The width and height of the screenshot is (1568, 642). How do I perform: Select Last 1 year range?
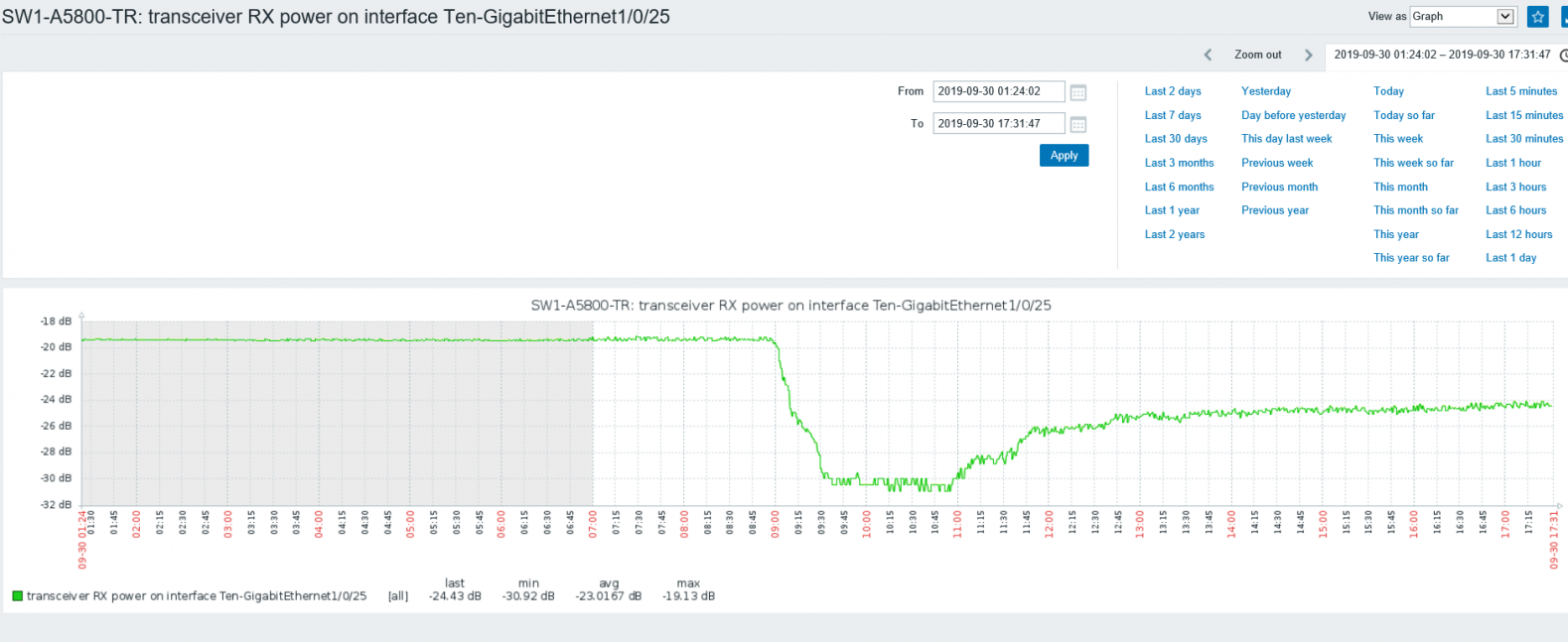[1172, 210]
